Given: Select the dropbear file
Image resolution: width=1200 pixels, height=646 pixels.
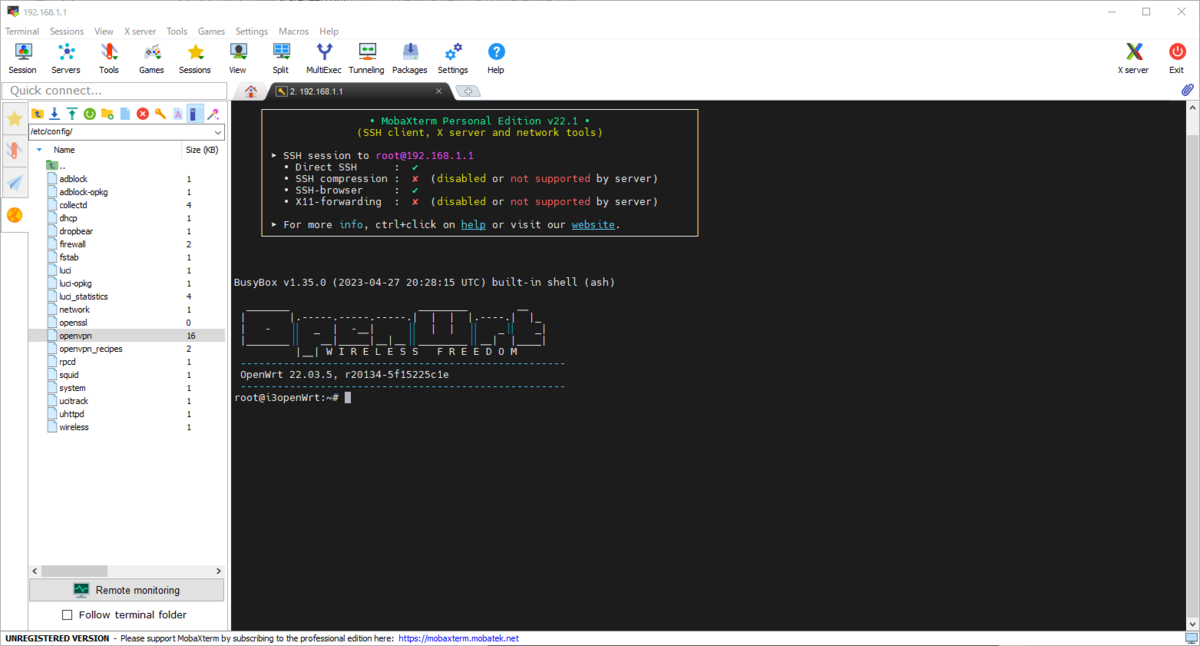Looking at the screenshot, I should point(127,231).
